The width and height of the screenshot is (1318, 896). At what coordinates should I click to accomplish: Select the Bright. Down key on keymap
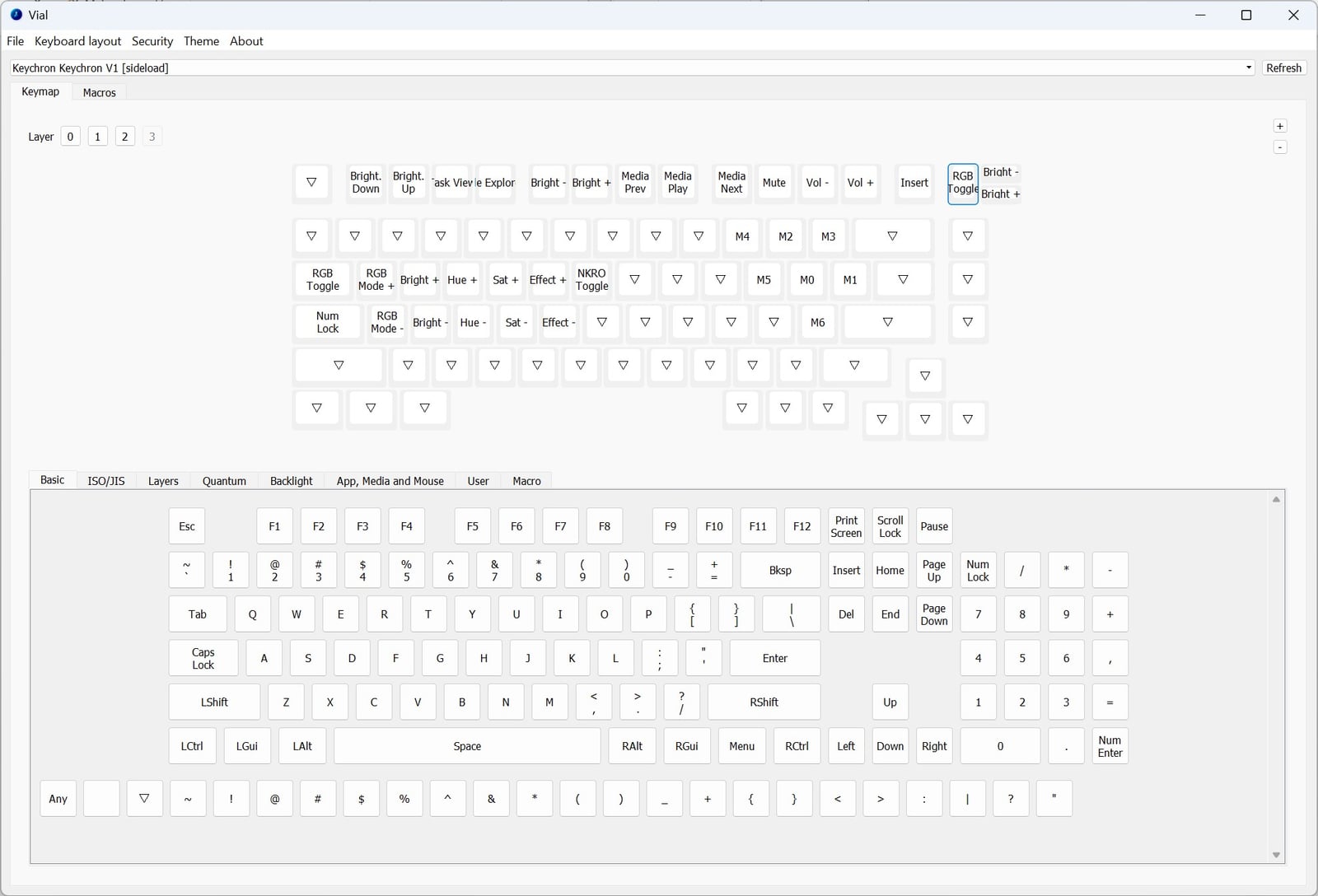pos(366,183)
